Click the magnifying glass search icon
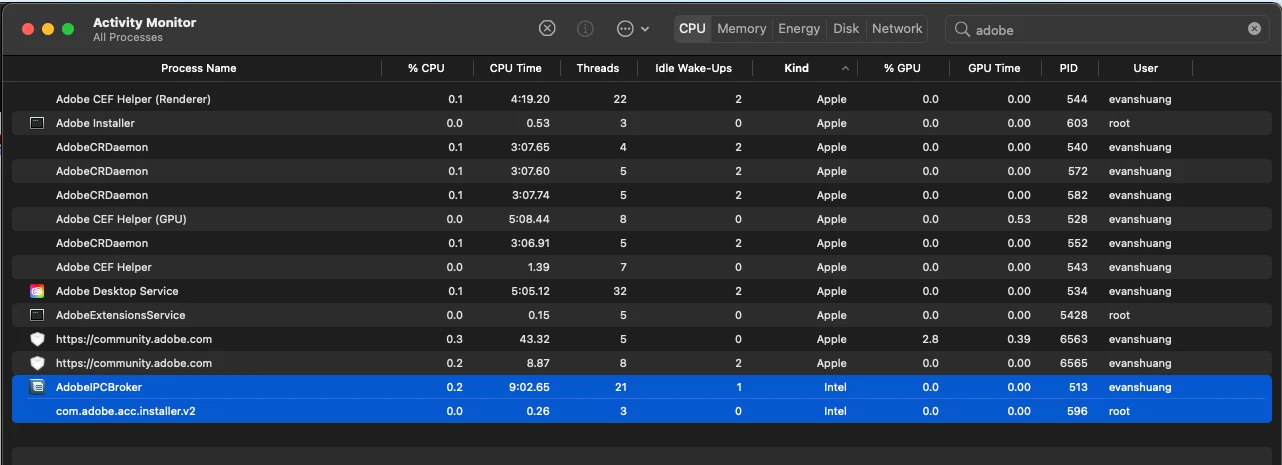The width and height of the screenshot is (1282, 465). [x=962, y=29]
